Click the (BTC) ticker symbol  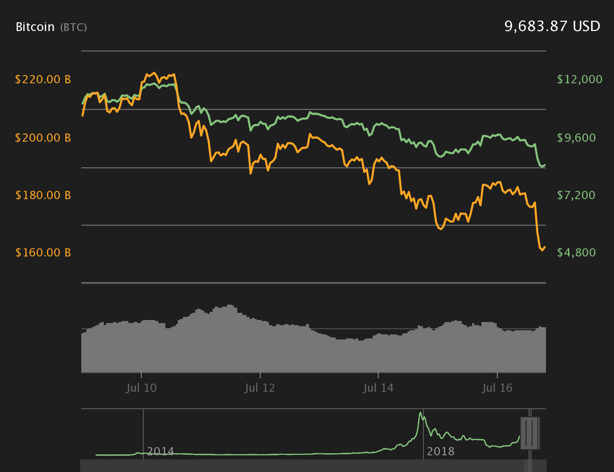click(x=74, y=27)
